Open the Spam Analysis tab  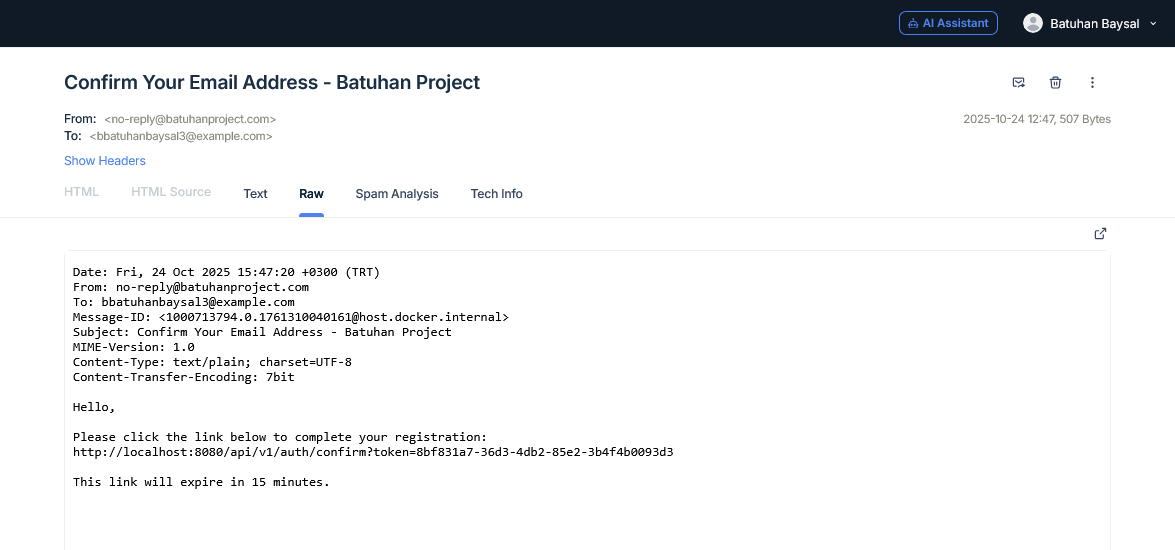(396, 194)
